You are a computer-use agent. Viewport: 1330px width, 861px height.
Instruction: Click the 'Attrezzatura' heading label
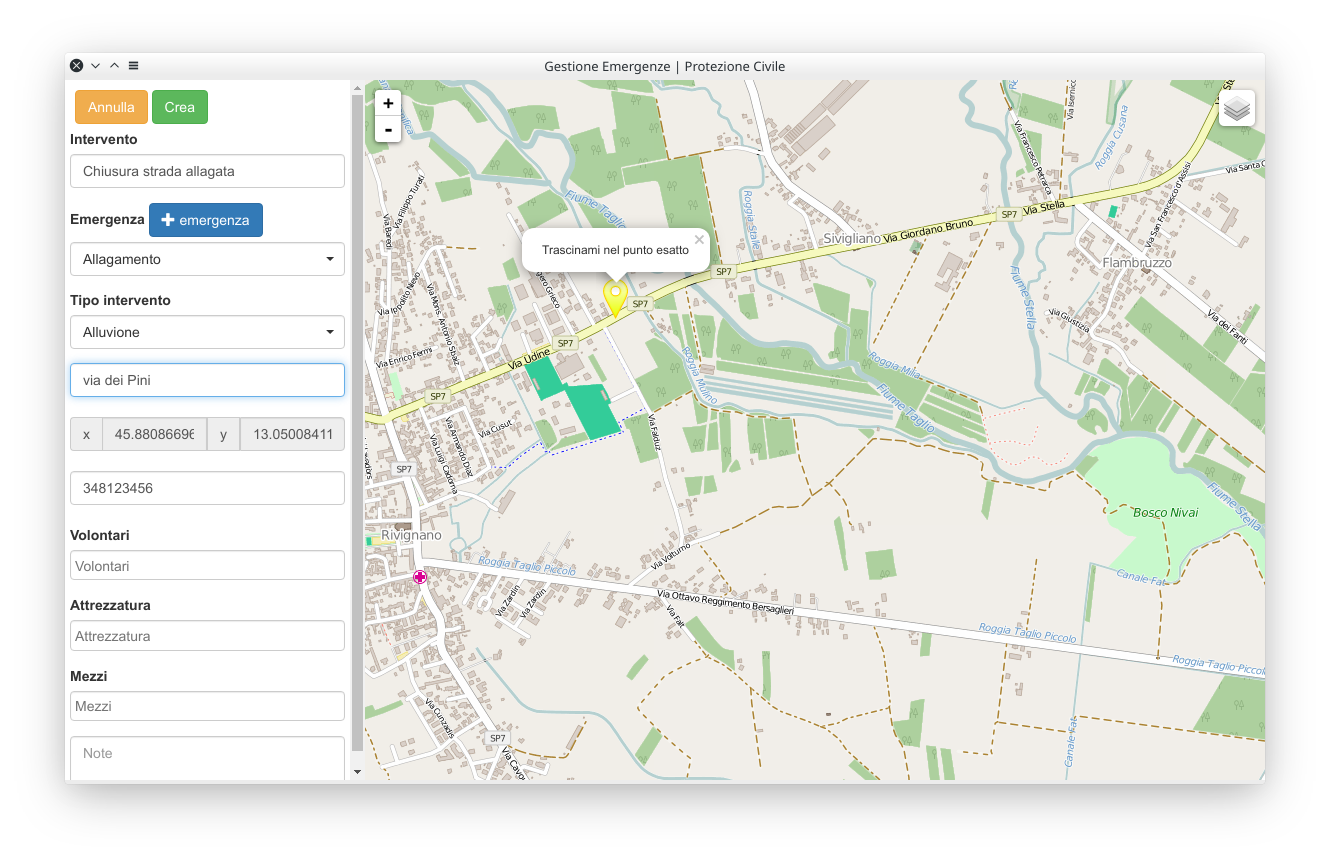[110, 605]
